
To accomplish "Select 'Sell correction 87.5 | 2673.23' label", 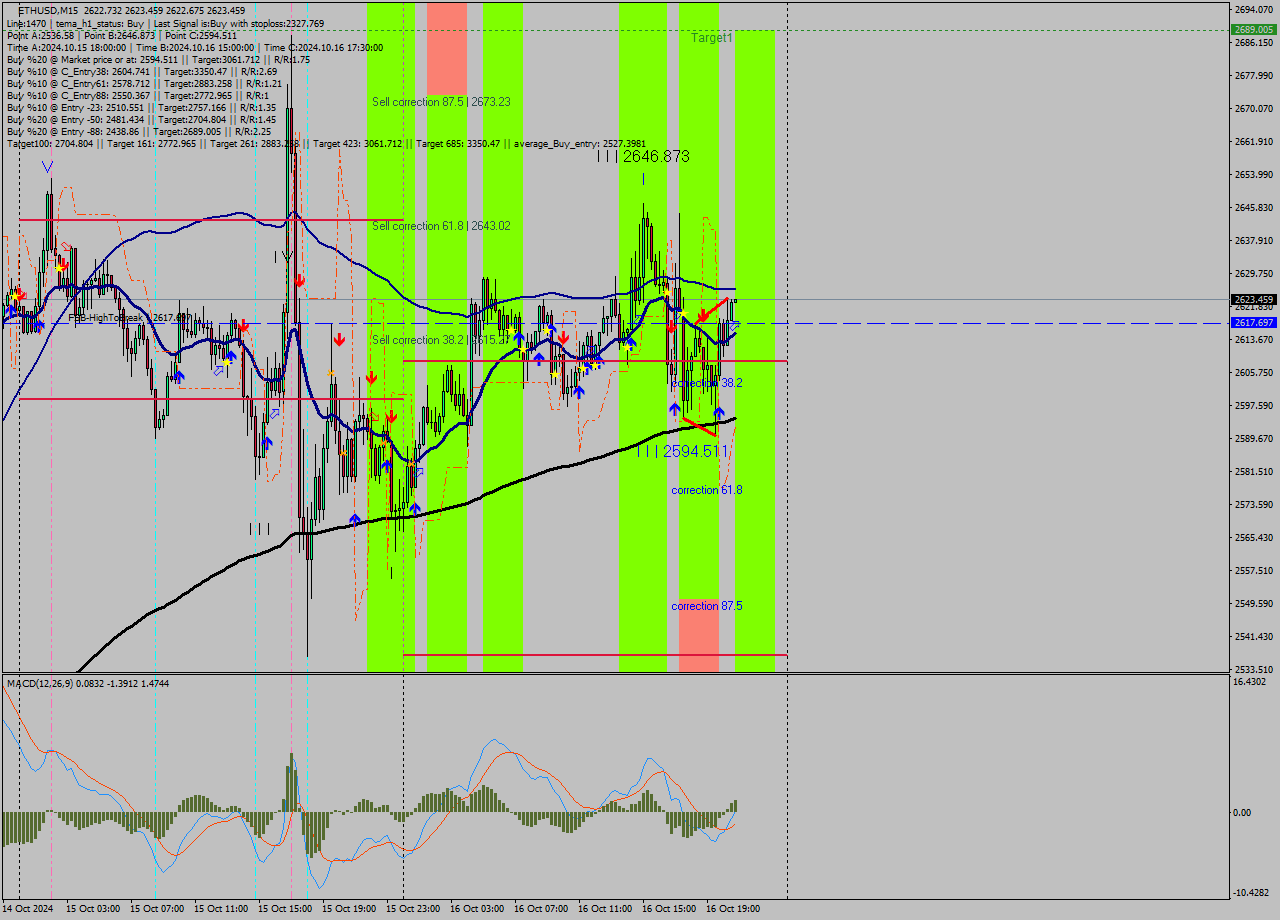I will (x=441, y=102).
